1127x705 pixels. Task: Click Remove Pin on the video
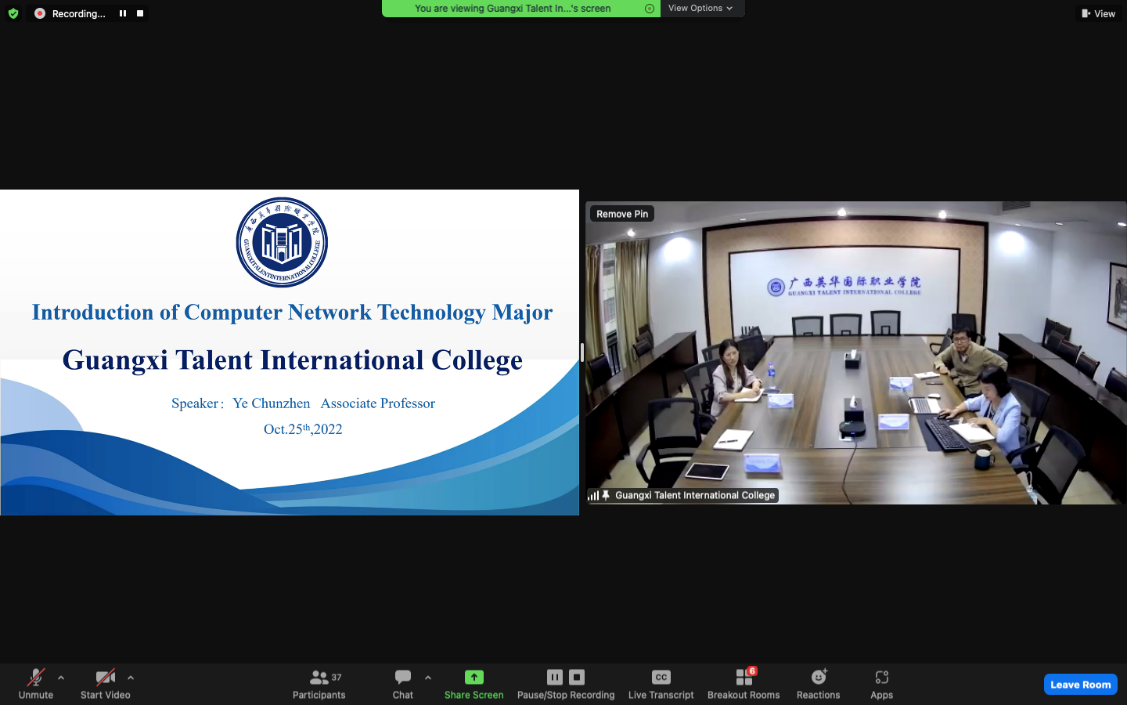point(622,214)
